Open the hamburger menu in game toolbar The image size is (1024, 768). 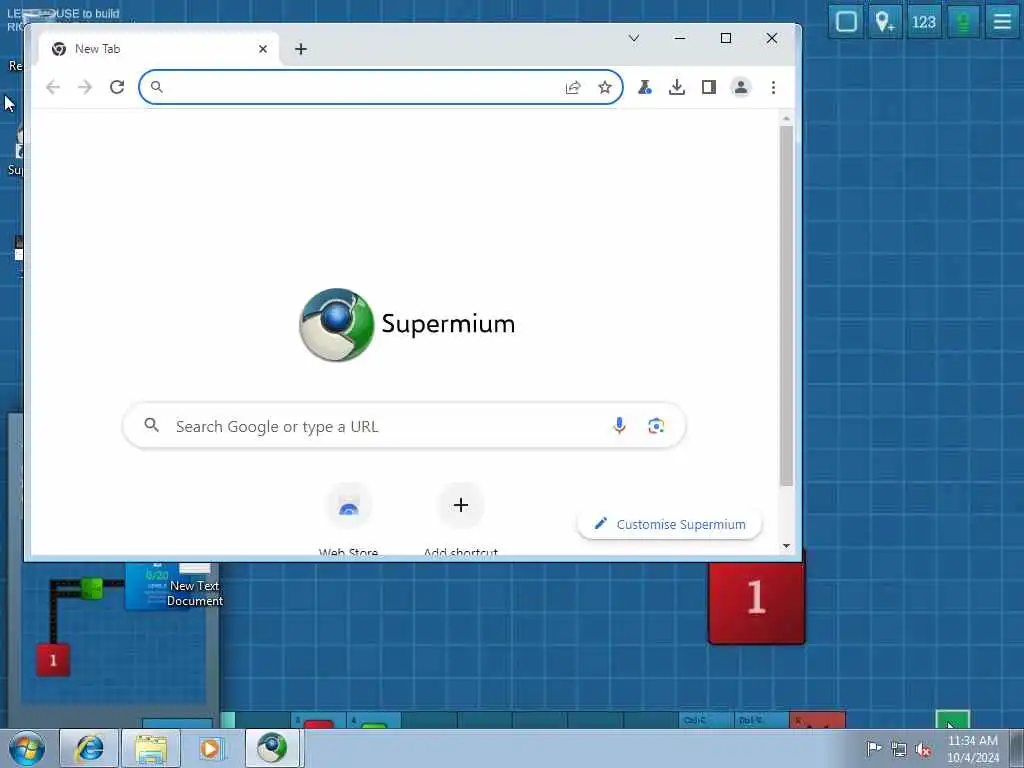point(1002,22)
